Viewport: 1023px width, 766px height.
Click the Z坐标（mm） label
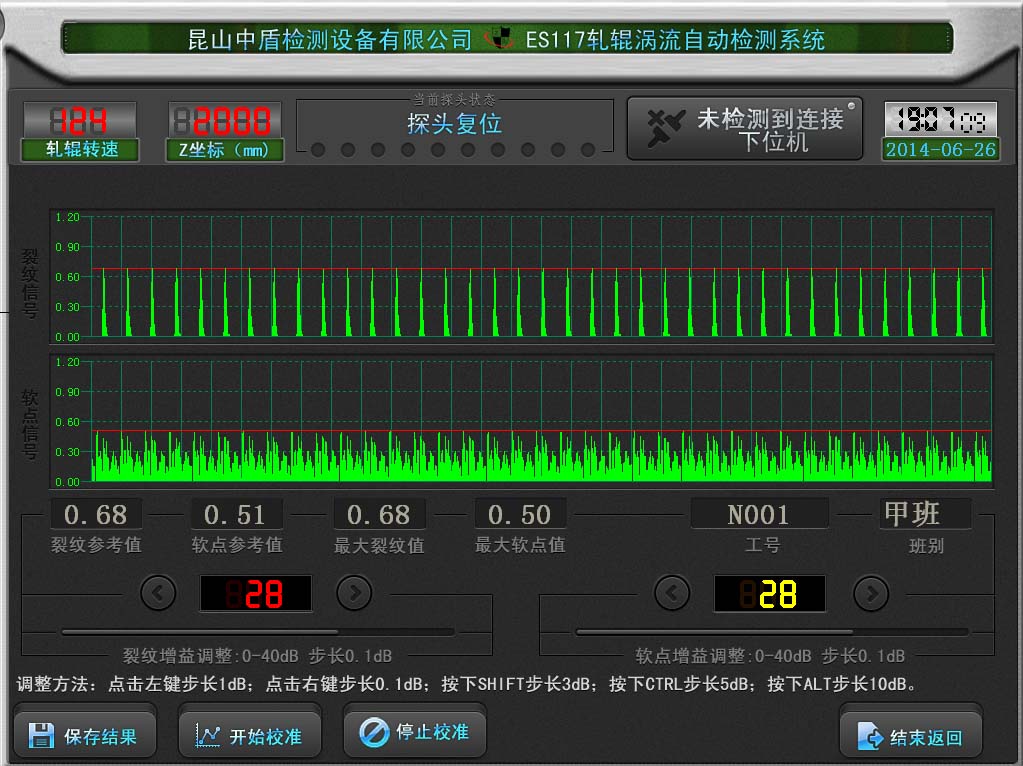[x=224, y=150]
